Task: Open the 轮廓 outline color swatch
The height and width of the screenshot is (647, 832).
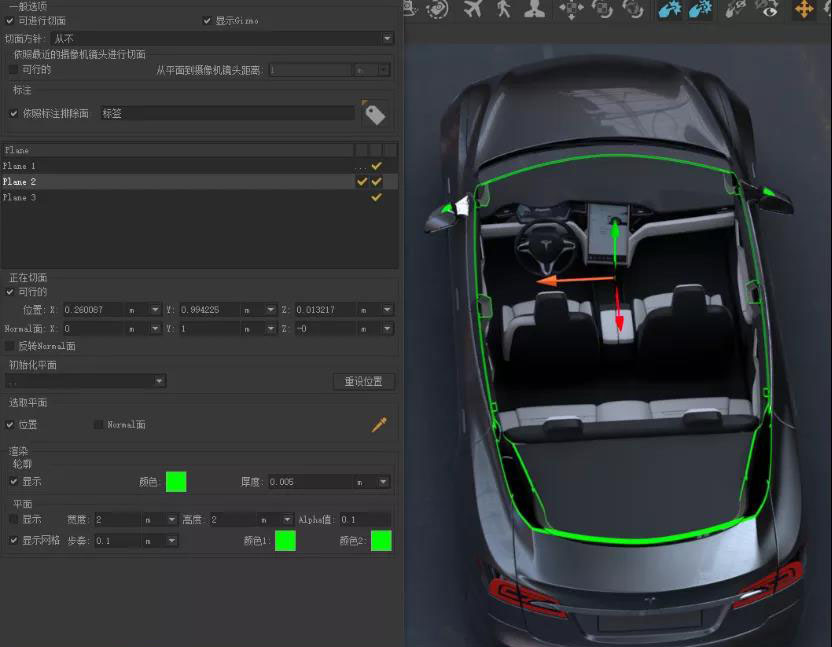Action: 176,482
